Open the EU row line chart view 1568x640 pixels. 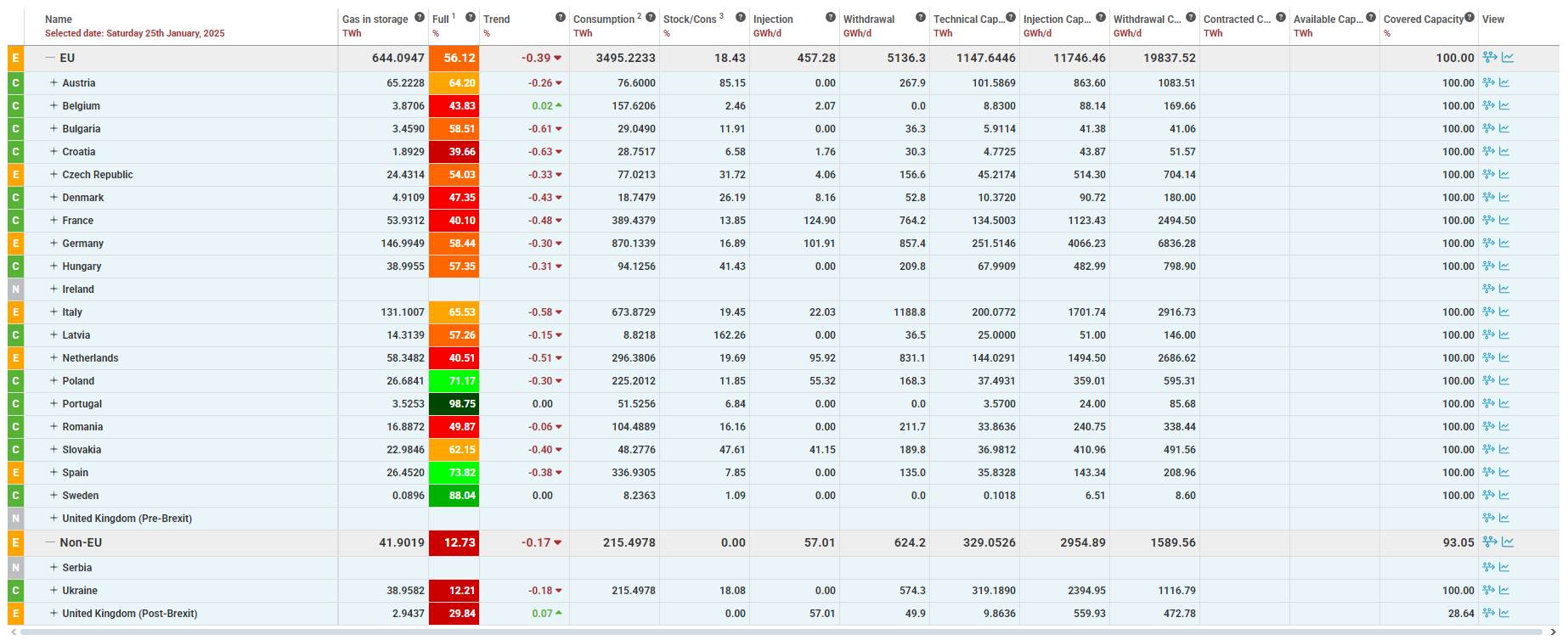coord(1508,58)
